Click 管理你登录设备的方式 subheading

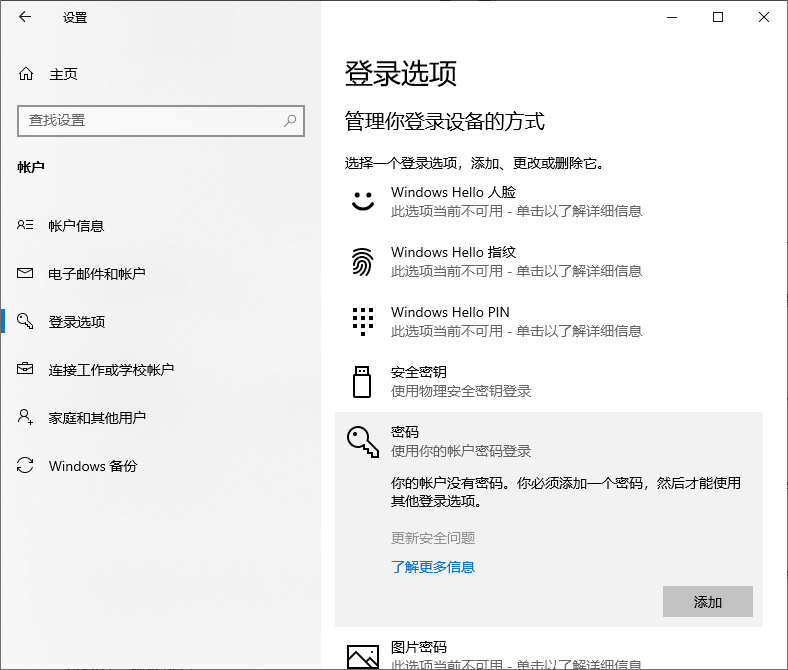pos(445,121)
